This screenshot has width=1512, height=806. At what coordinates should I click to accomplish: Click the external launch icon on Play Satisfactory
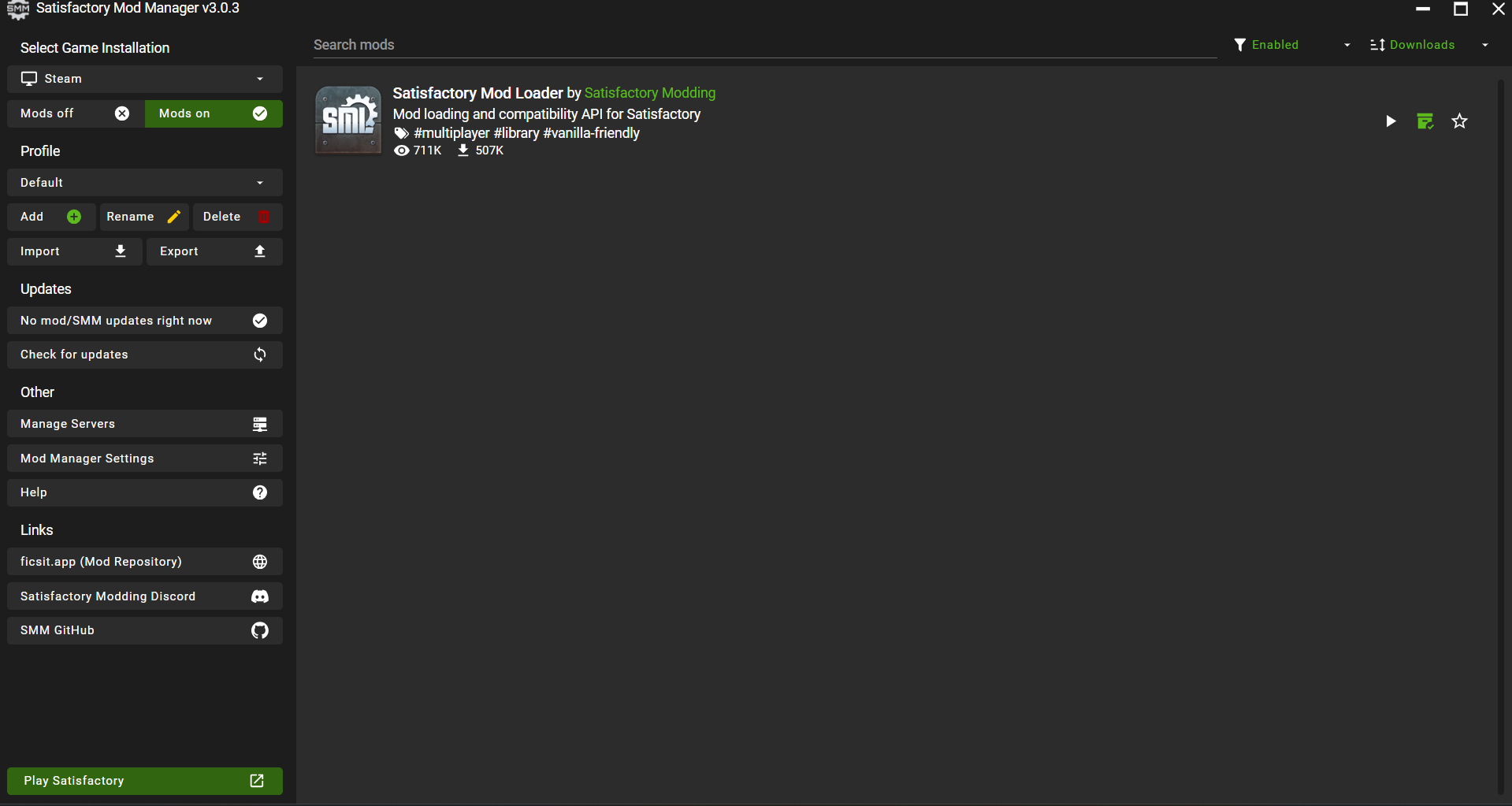(257, 781)
